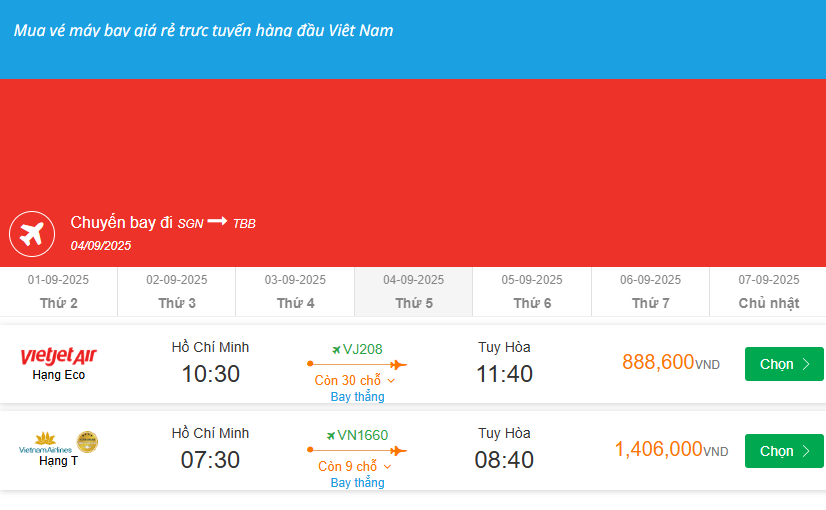Click the airplane icon beside Chuyến bay đi

[x=32, y=234]
